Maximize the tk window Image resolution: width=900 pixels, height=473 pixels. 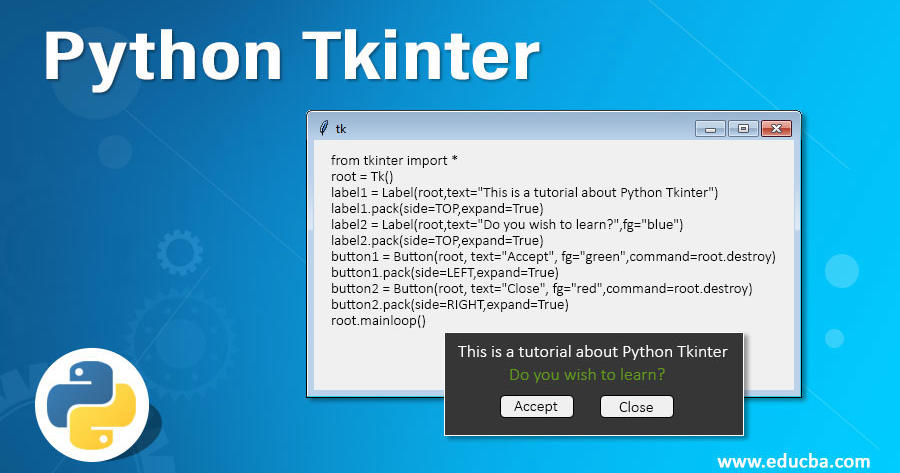click(x=743, y=129)
